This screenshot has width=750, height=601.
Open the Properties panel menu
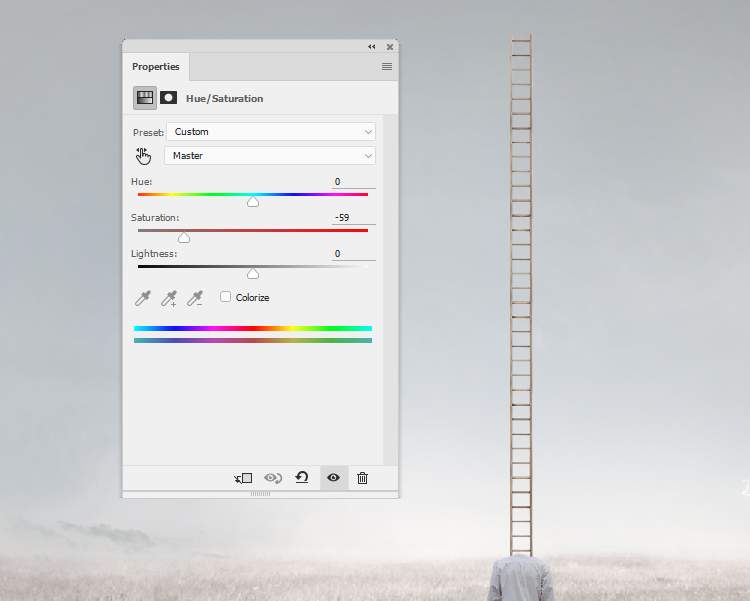pos(387,67)
